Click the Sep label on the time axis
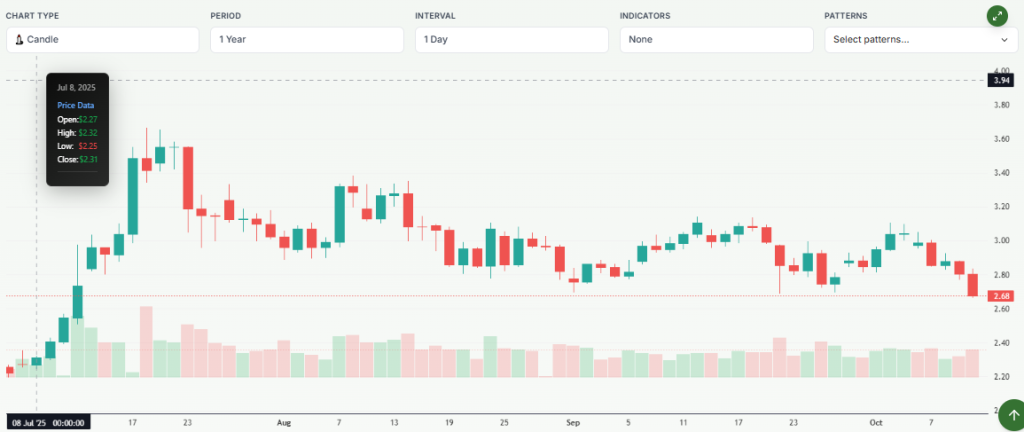The width and height of the screenshot is (1024, 432). (573, 423)
